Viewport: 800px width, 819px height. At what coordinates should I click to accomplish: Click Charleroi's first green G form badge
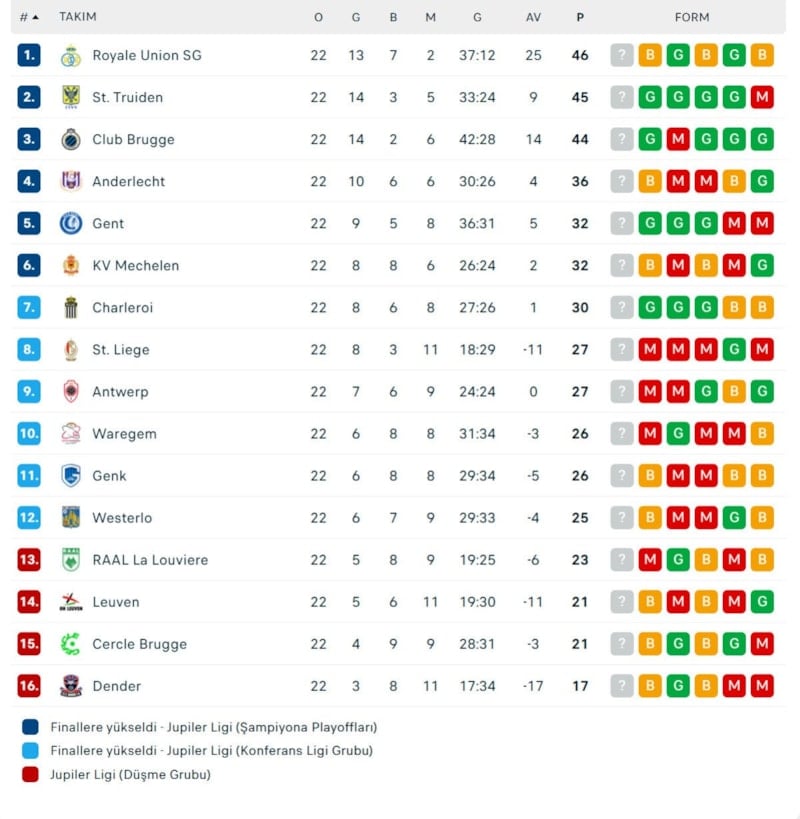(650, 308)
